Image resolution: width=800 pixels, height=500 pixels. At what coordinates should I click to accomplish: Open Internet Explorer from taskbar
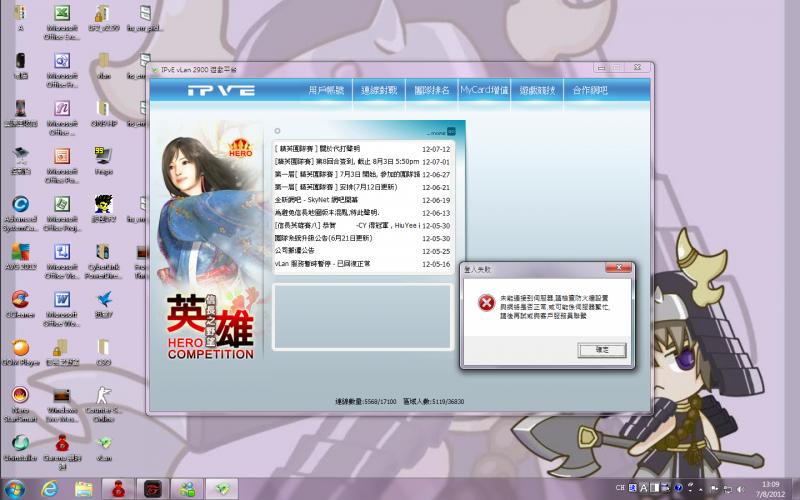(50, 489)
